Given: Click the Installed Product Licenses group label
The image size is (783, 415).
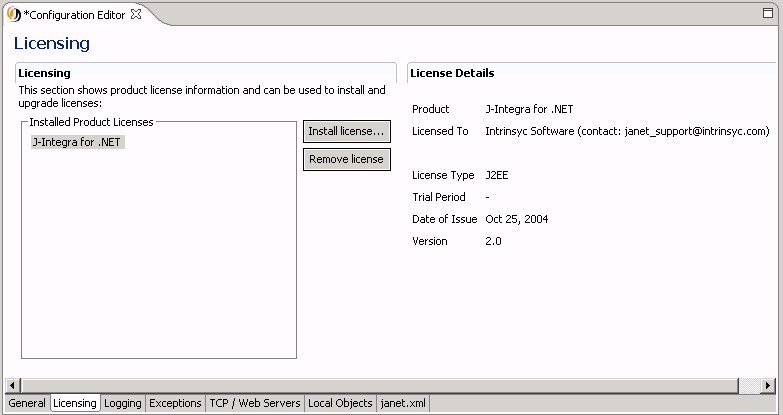Looking at the screenshot, I should point(91,122).
